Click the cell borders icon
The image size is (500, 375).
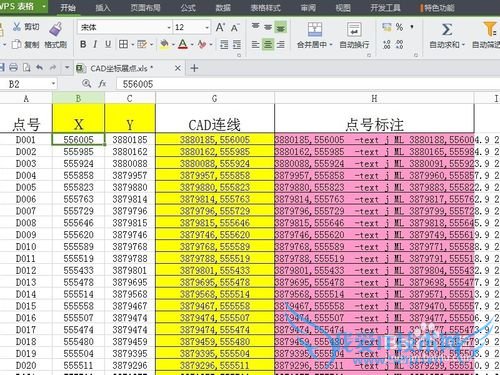(123, 44)
